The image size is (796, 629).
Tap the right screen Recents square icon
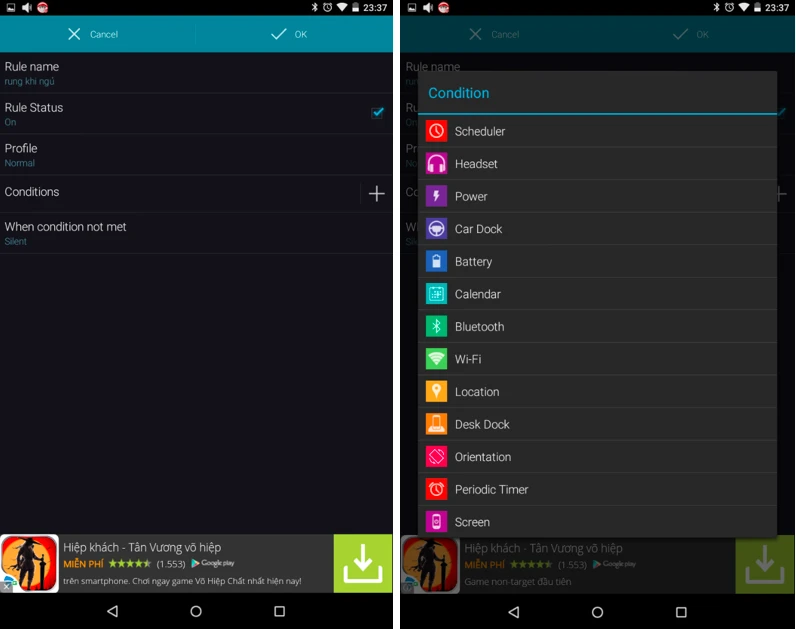pos(681,612)
